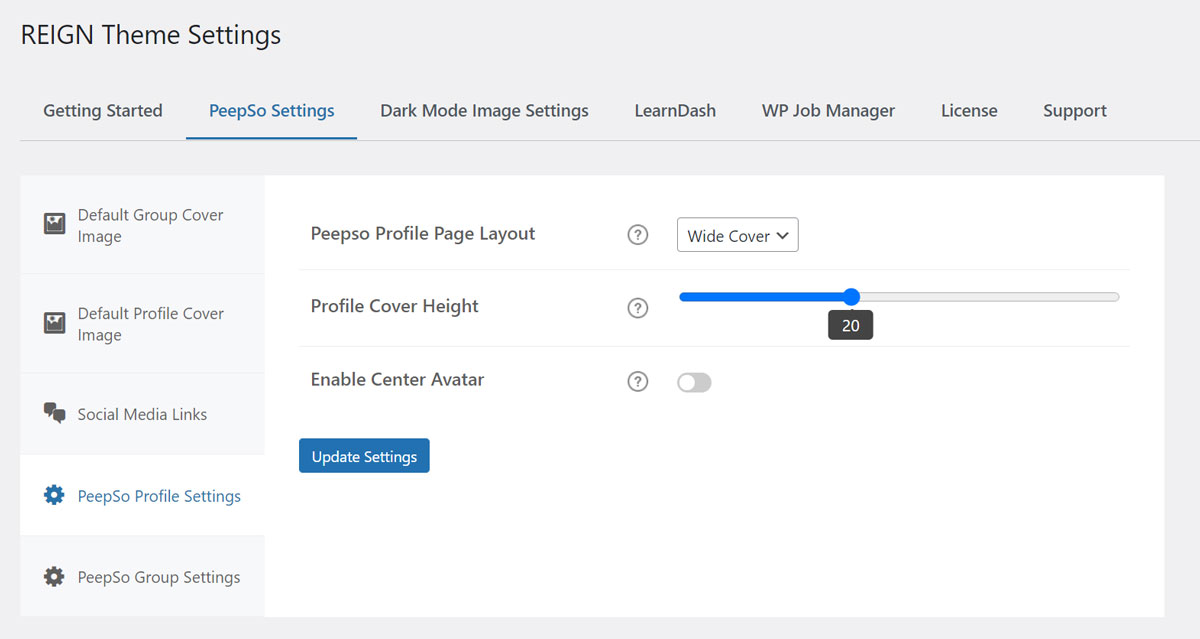
Task: Click the REIGN Theme Settings heading
Action: pos(151,35)
